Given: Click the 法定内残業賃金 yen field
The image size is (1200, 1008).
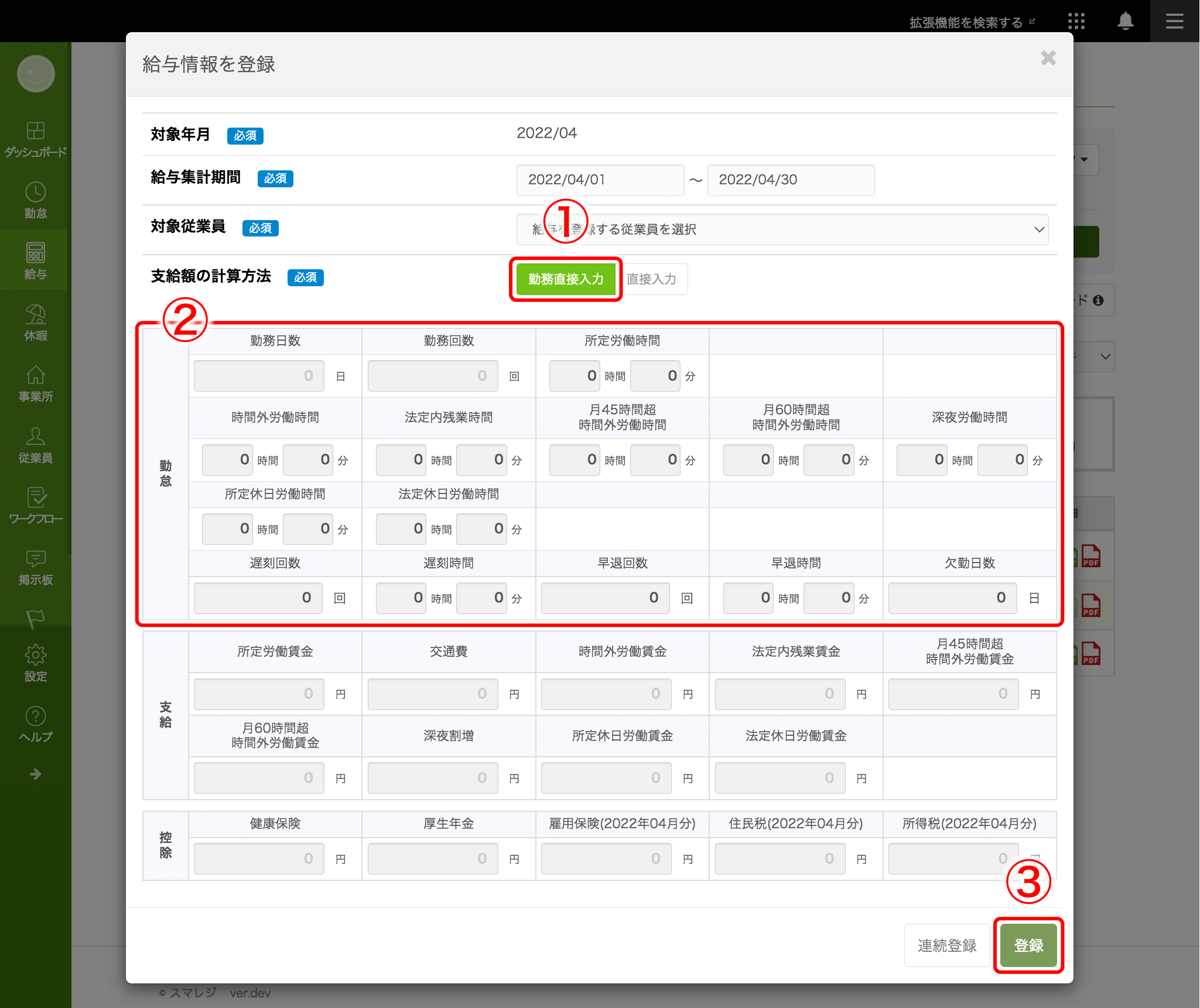Looking at the screenshot, I should (x=780, y=694).
